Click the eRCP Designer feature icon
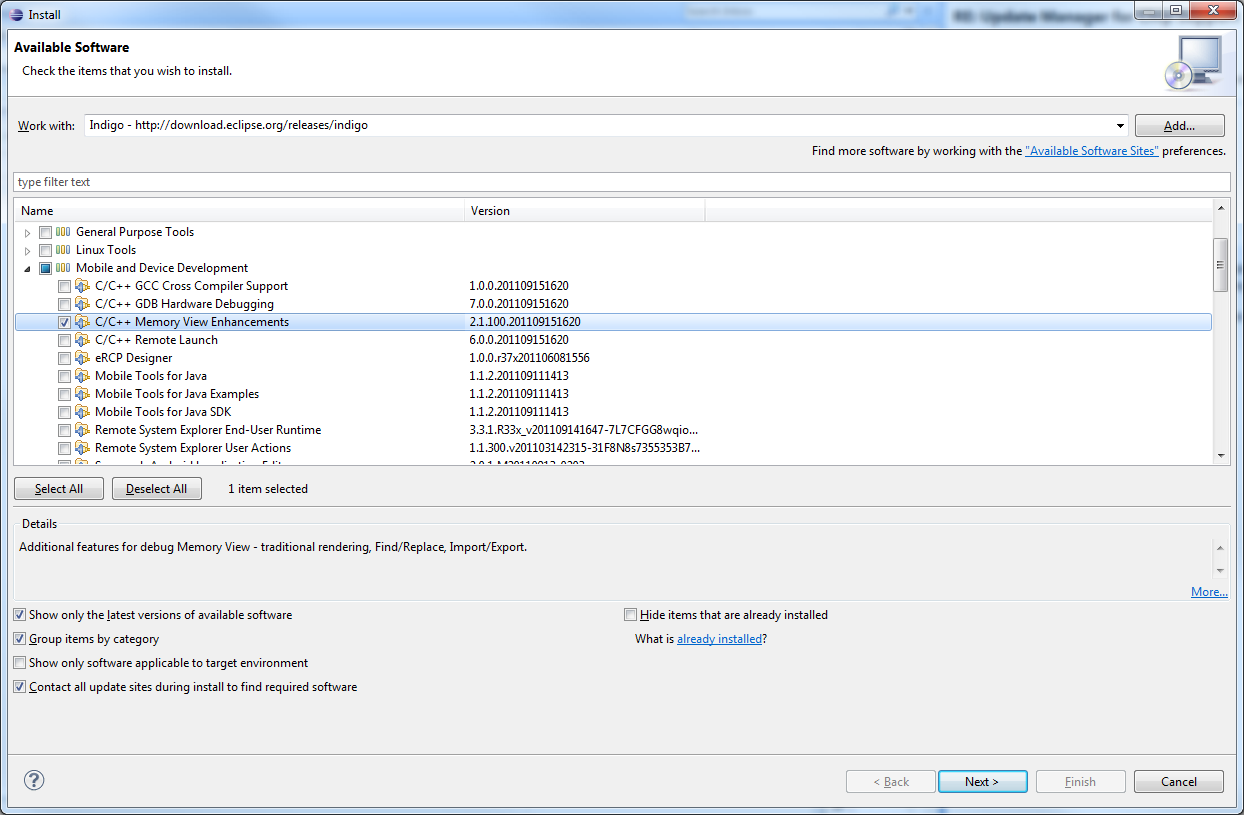Image resolution: width=1244 pixels, height=815 pixels. 82,358
